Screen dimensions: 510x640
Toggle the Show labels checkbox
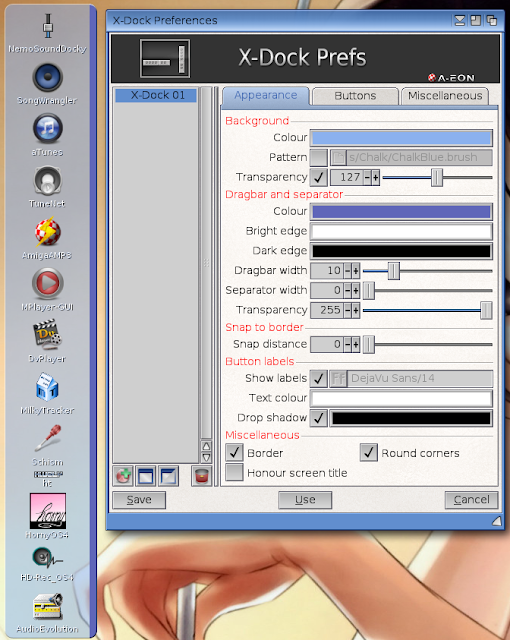[x=319, y=379]
